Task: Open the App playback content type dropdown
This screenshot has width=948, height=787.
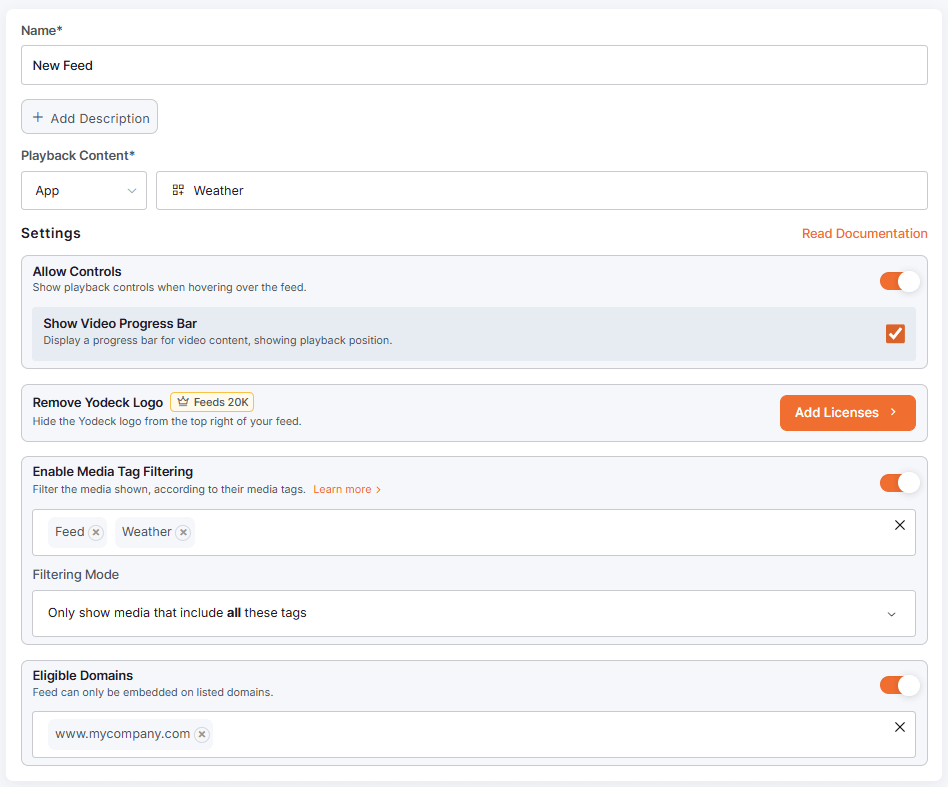Action: point(84,191)
